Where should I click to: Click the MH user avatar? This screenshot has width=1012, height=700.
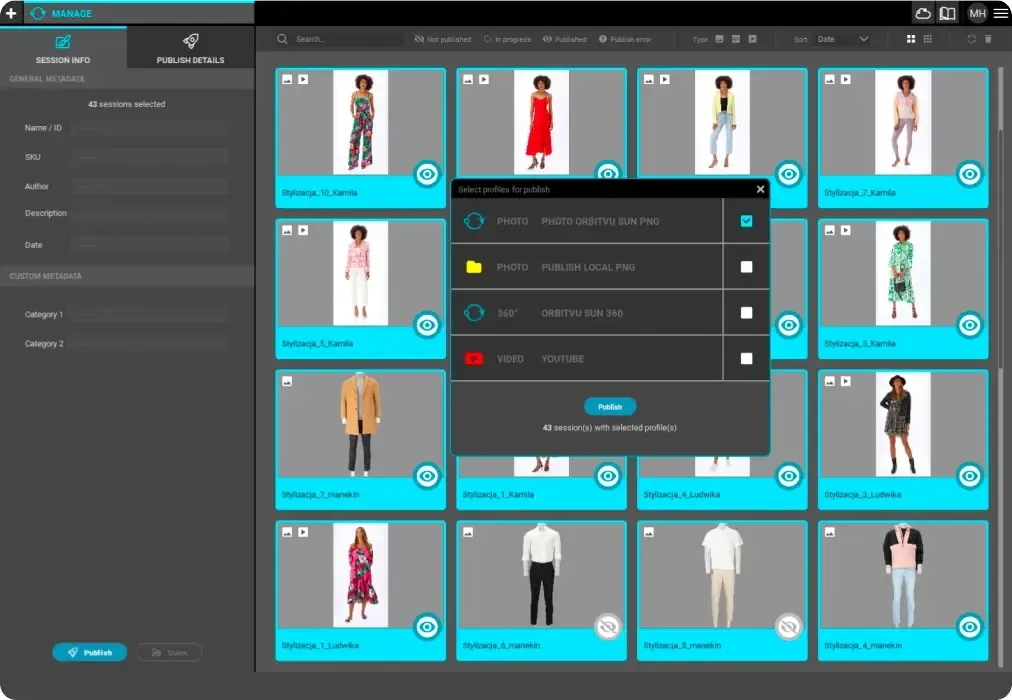[x=976, y=13]
